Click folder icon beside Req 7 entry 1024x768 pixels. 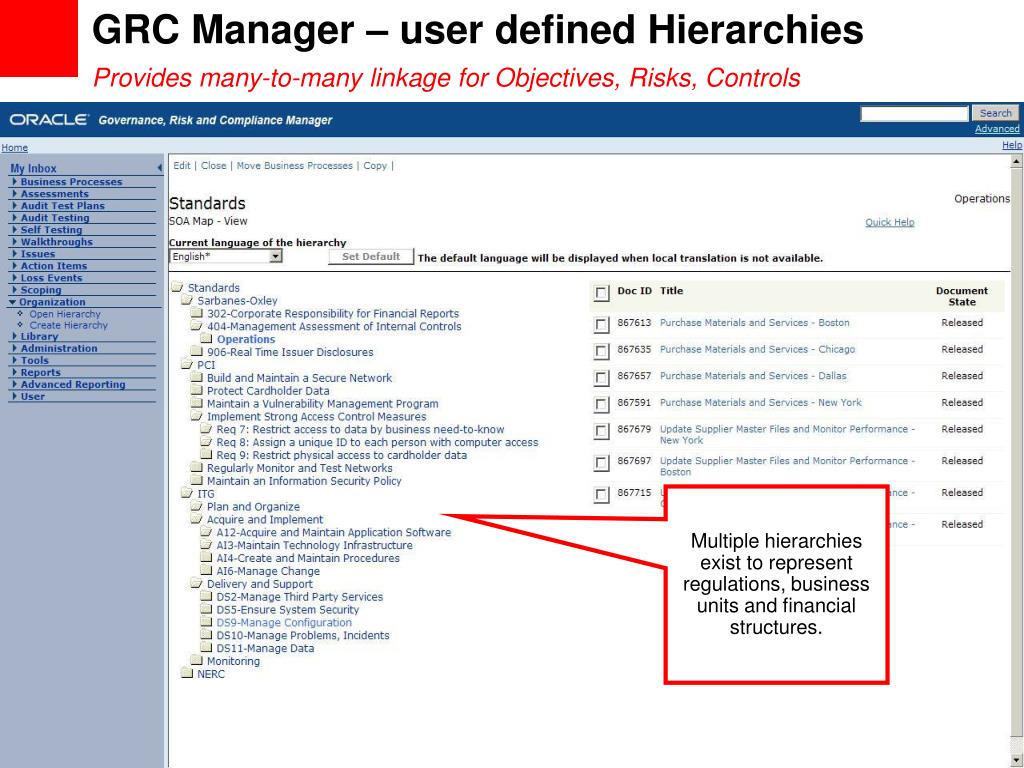(206, 429)
